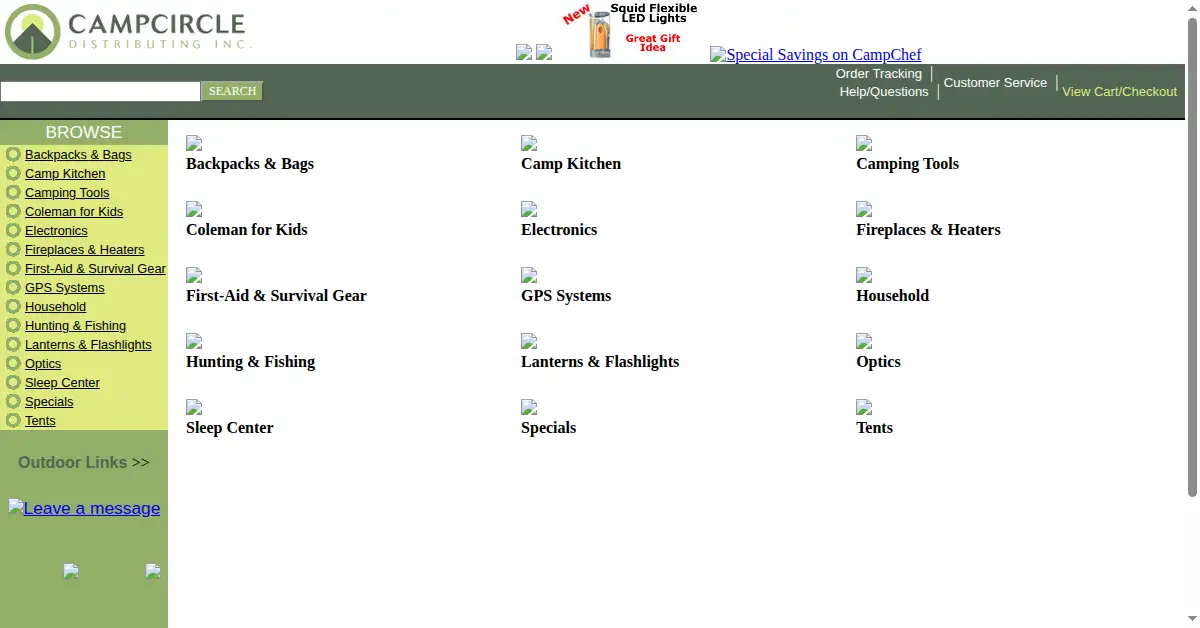Click the broken image above Specials heading

(529, 407)
